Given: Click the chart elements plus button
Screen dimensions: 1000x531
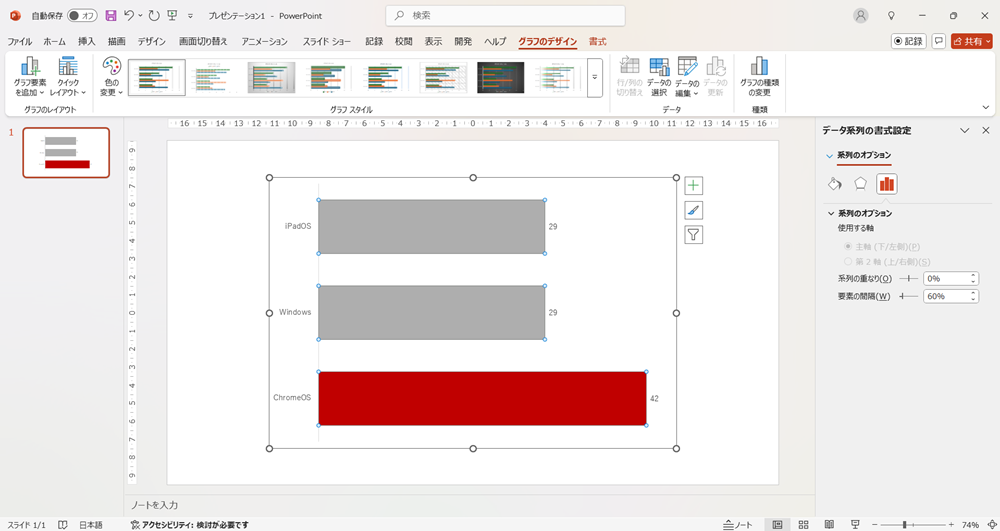Looking at the screenshot, I should (x=693, y=185).
